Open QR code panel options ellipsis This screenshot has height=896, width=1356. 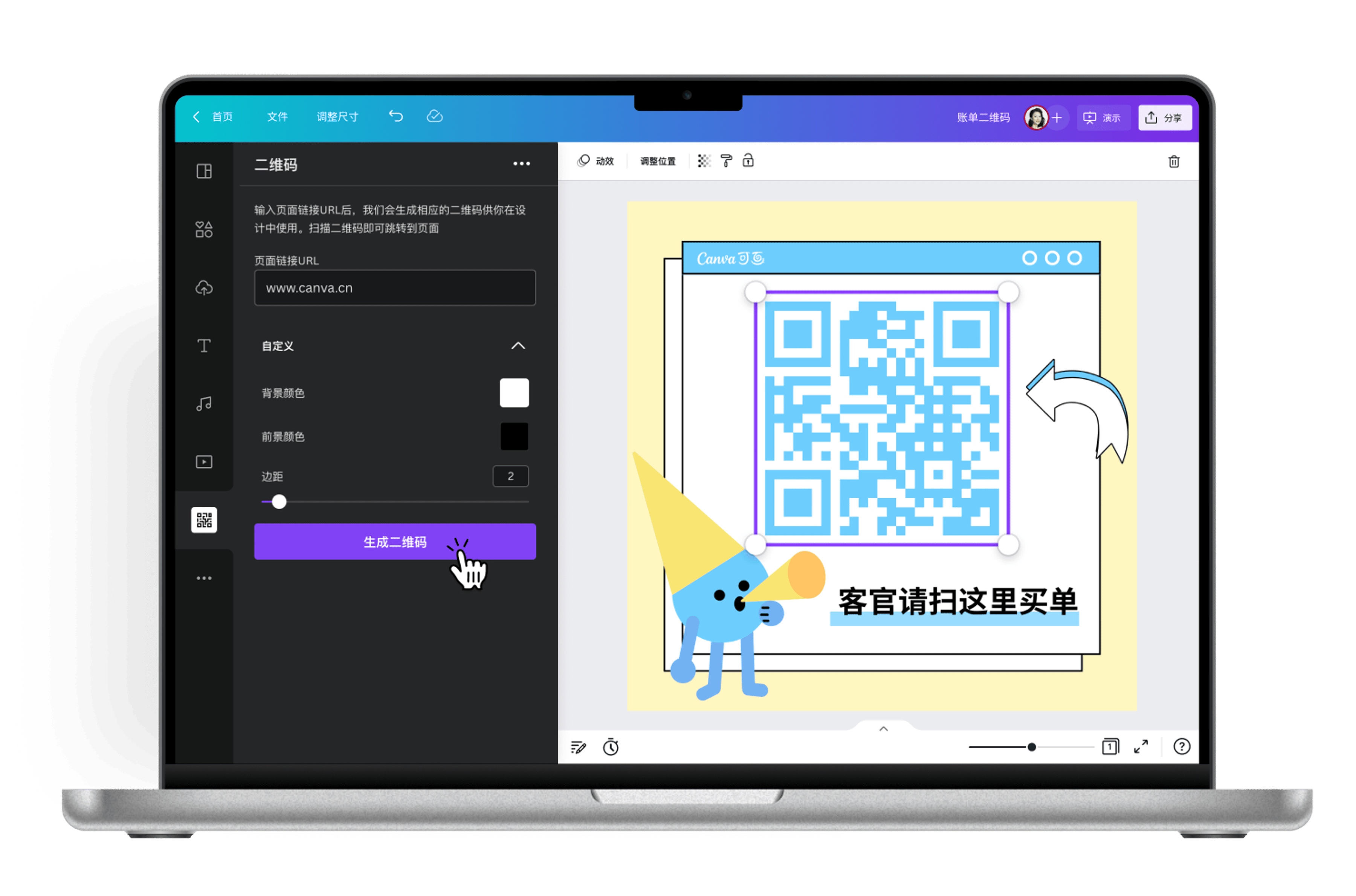tap(521, 164)
